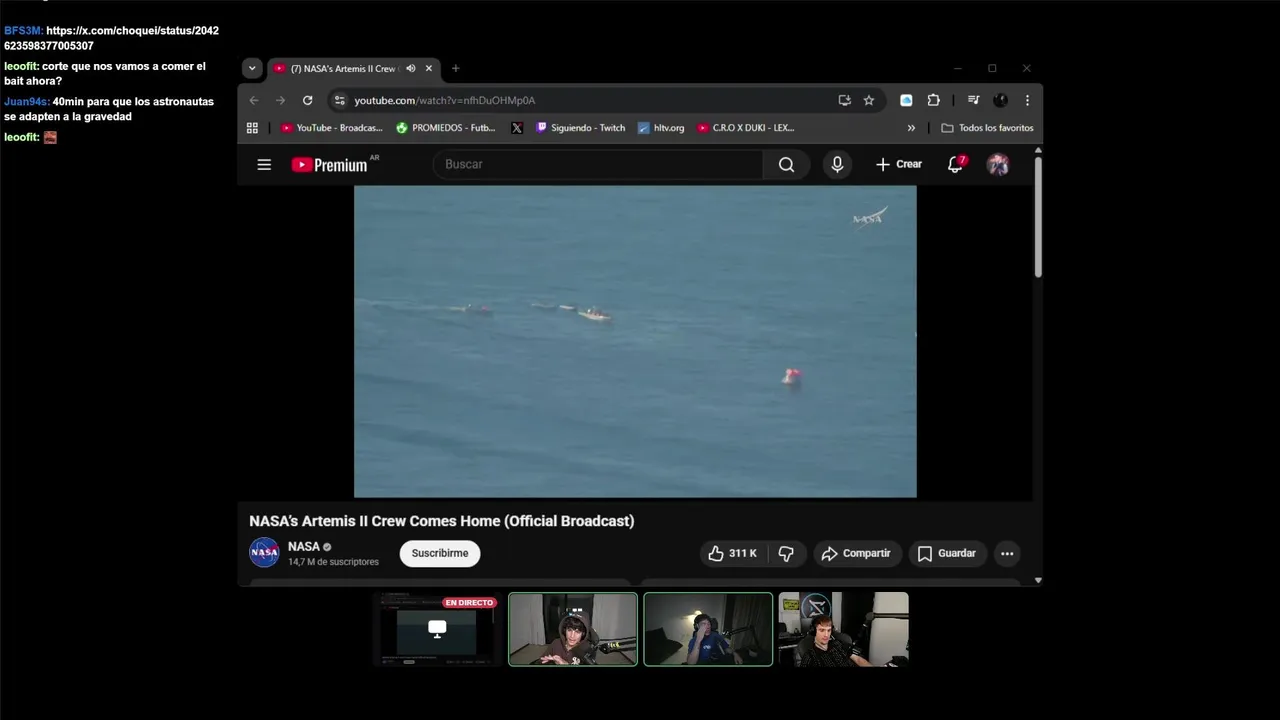Open PROMIEDOS - Futb... bookmark

pos(446,128)
